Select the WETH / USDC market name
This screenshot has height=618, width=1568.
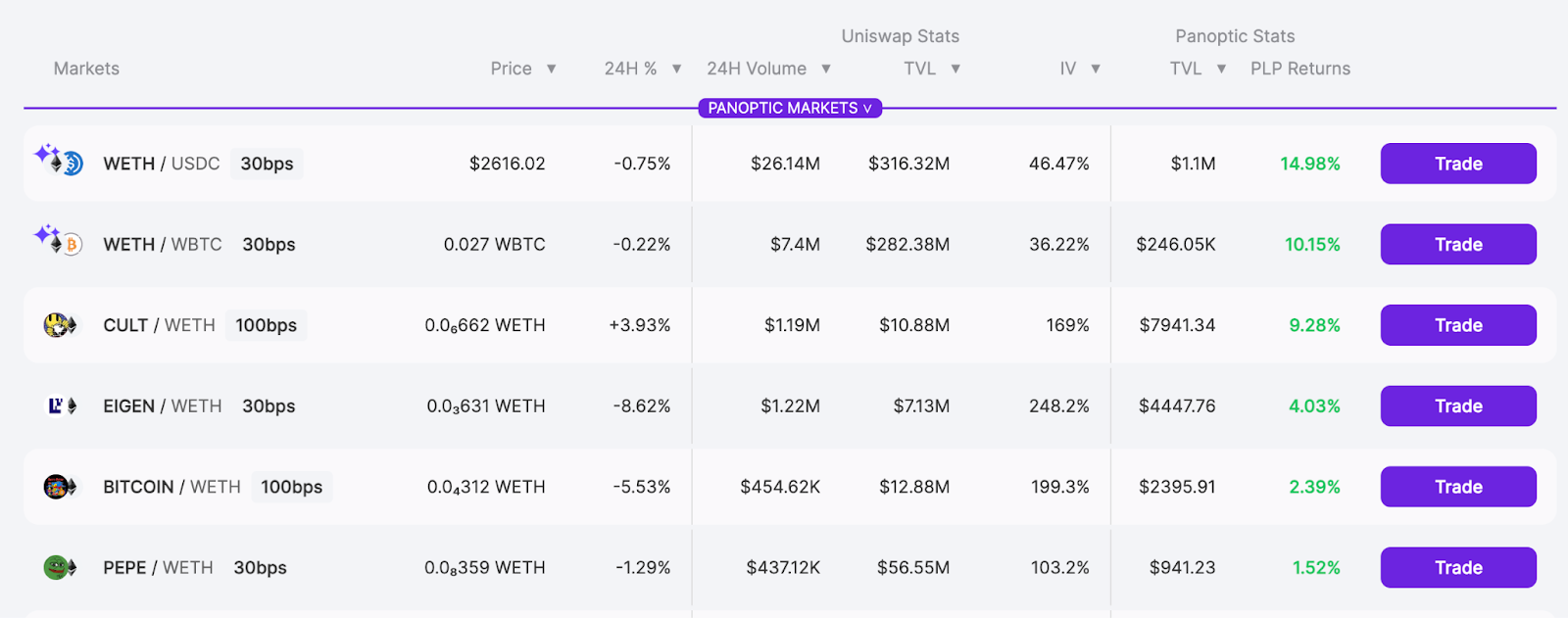coord(162,164)
